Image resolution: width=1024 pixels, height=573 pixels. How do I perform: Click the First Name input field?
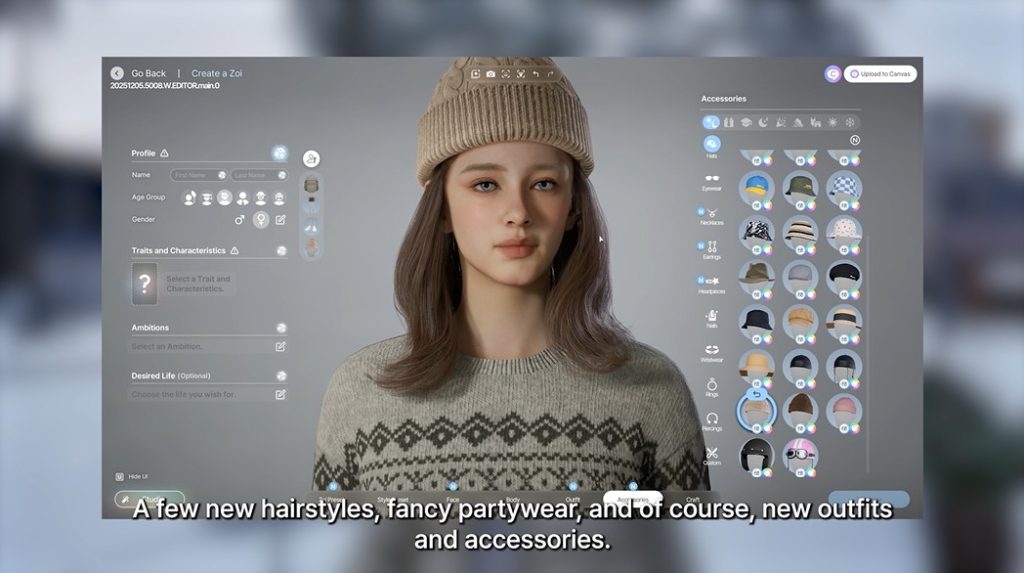click(197, 175)
